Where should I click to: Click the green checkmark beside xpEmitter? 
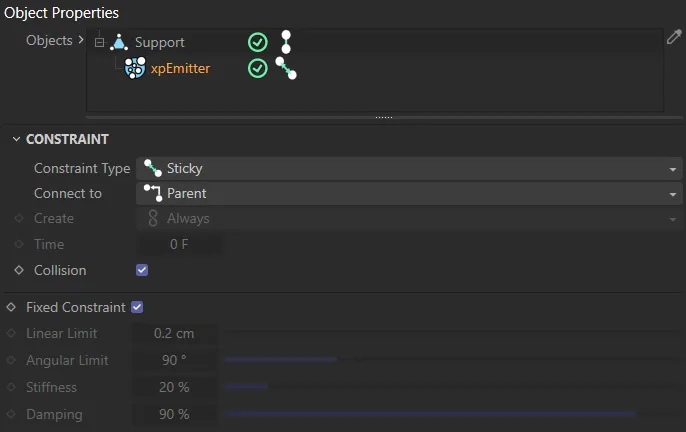258,69
